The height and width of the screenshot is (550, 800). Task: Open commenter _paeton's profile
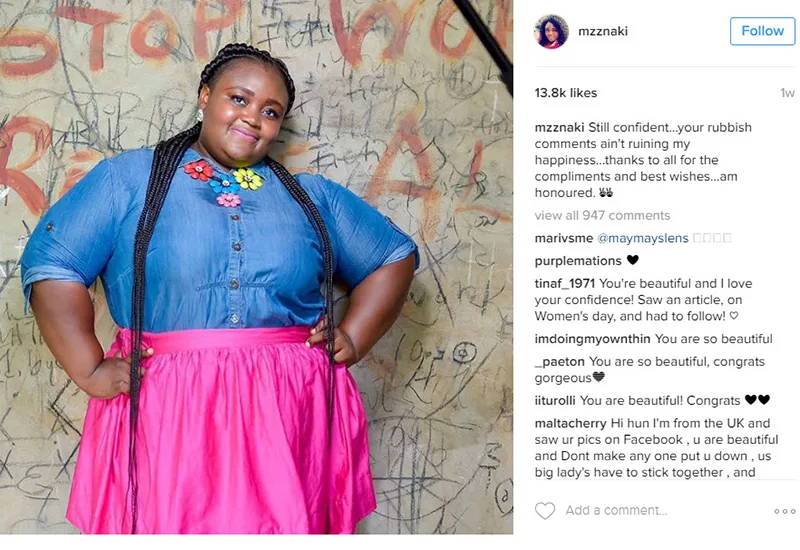[560, 362]
